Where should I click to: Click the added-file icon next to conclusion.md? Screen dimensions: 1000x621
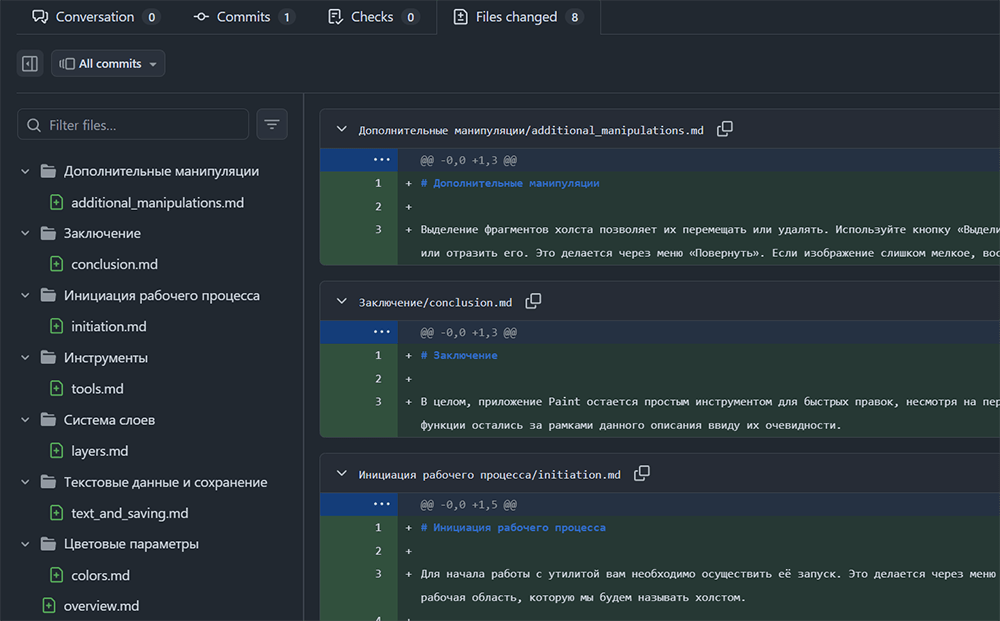[x=57, y=264]
